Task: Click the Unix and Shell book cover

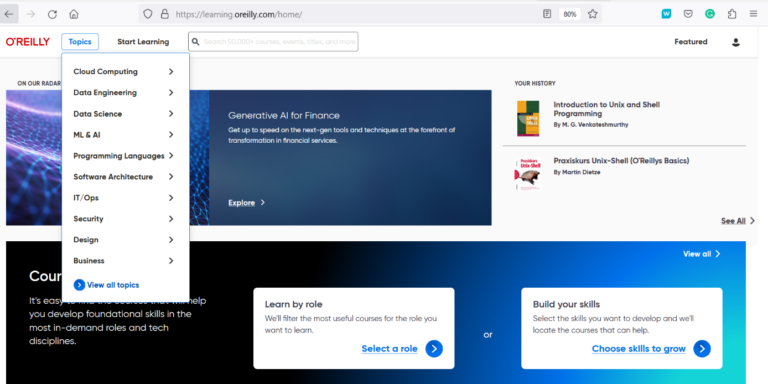Action: 528,119
